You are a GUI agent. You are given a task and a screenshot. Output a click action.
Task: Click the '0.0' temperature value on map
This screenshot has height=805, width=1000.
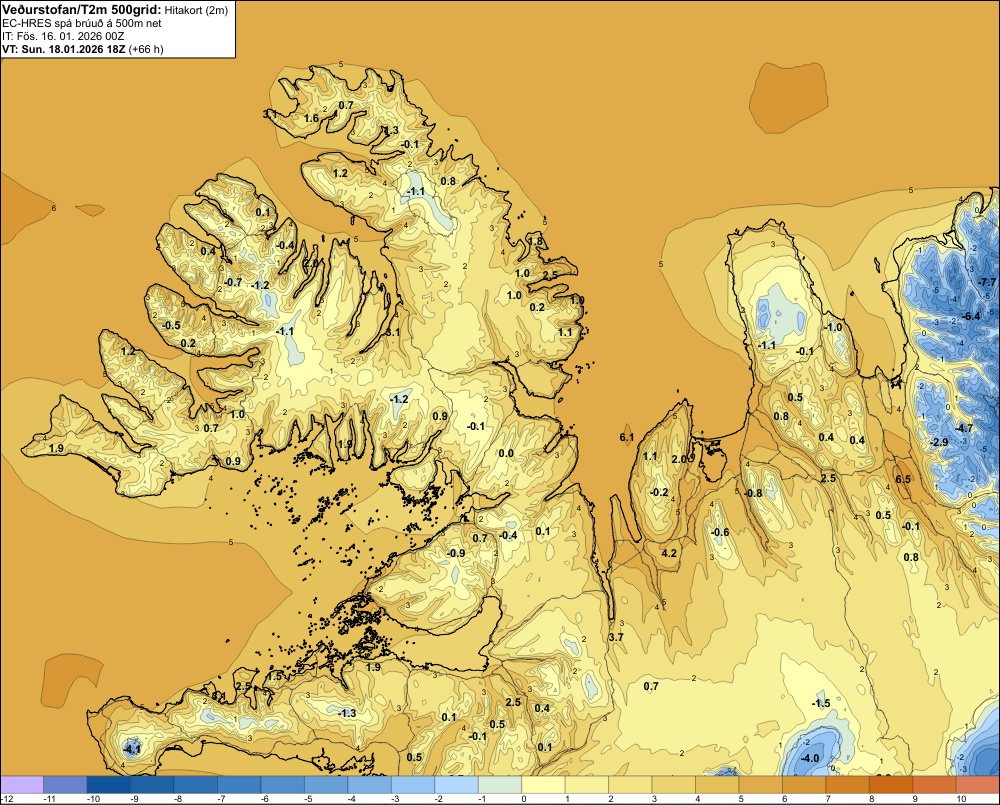point(506,454)
